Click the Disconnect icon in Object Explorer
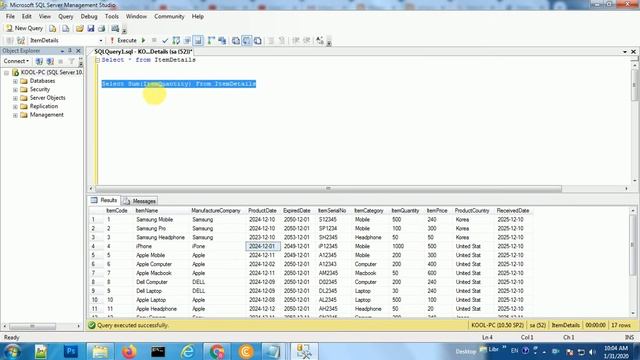Image resolution: width=640 pixels, height=360 pixels. click(x=50, y=61)
